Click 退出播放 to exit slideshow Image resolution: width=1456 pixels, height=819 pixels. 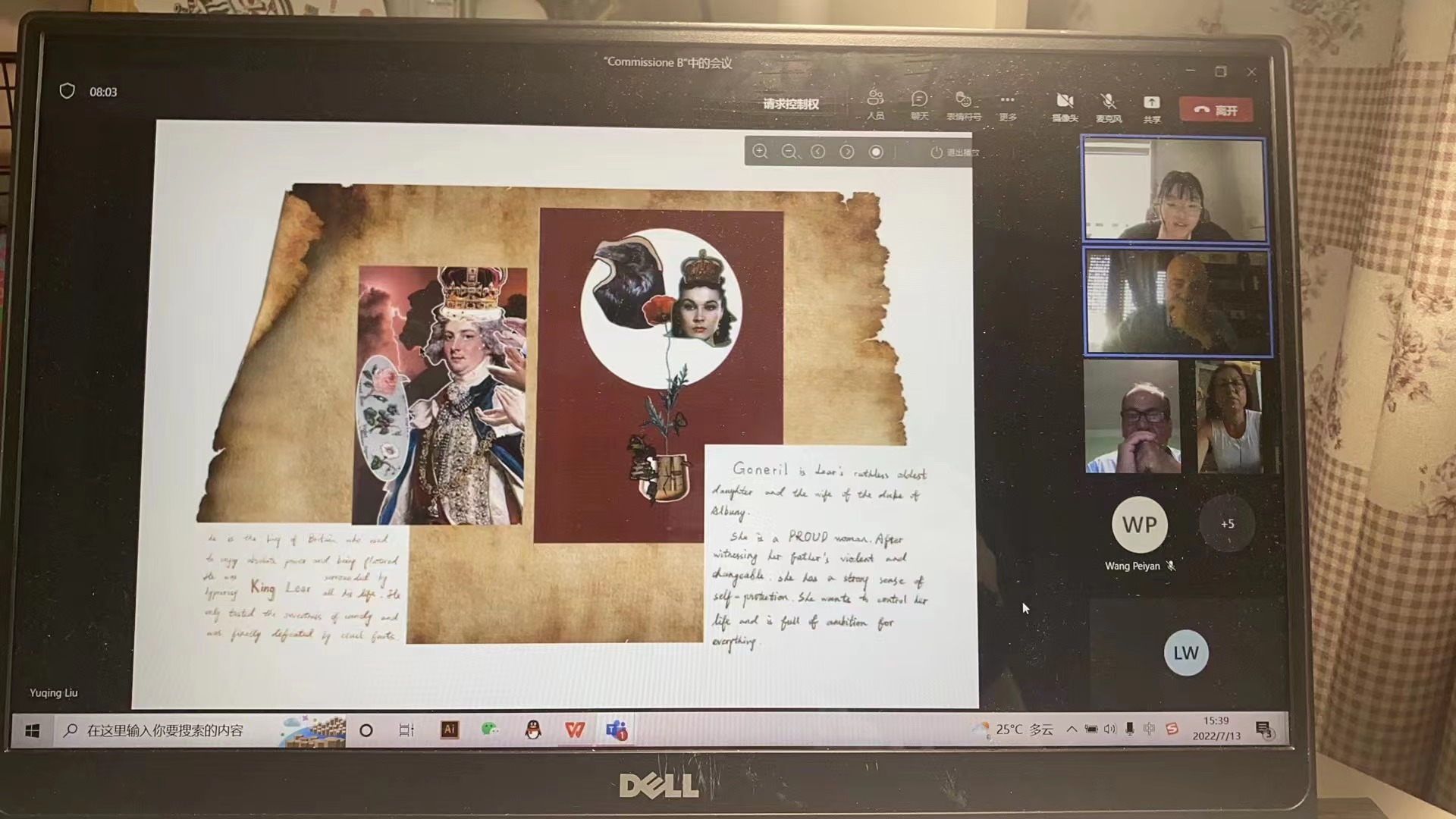[x=955, y=152]
